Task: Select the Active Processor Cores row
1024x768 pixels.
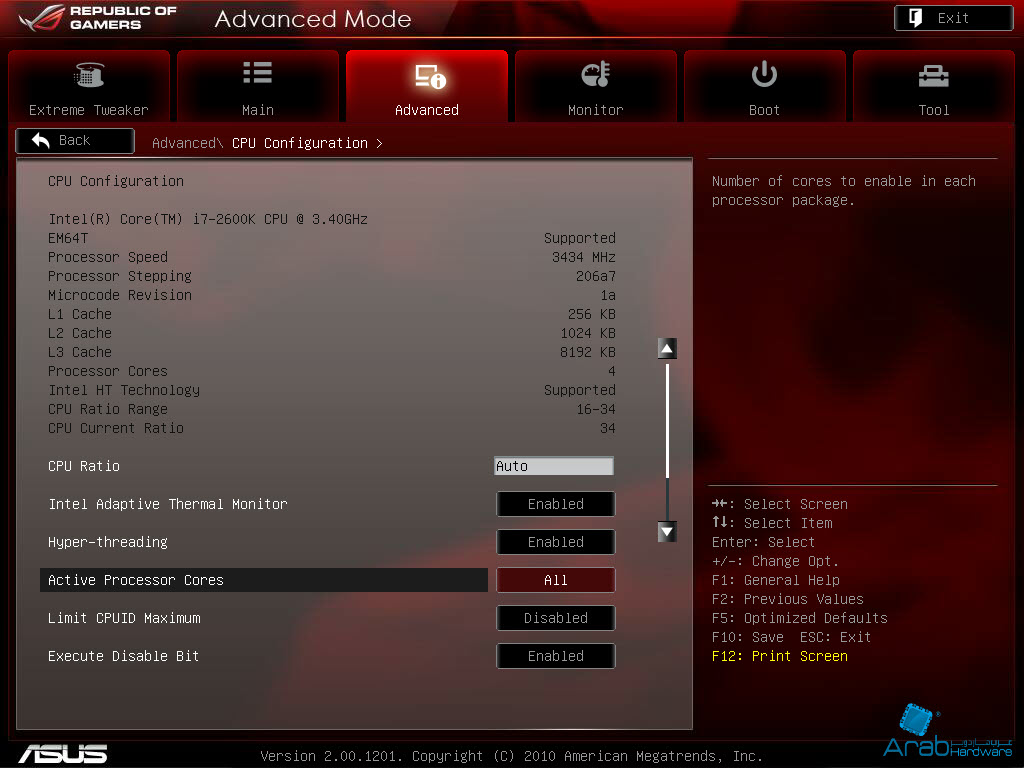Action: pos(264,580)
